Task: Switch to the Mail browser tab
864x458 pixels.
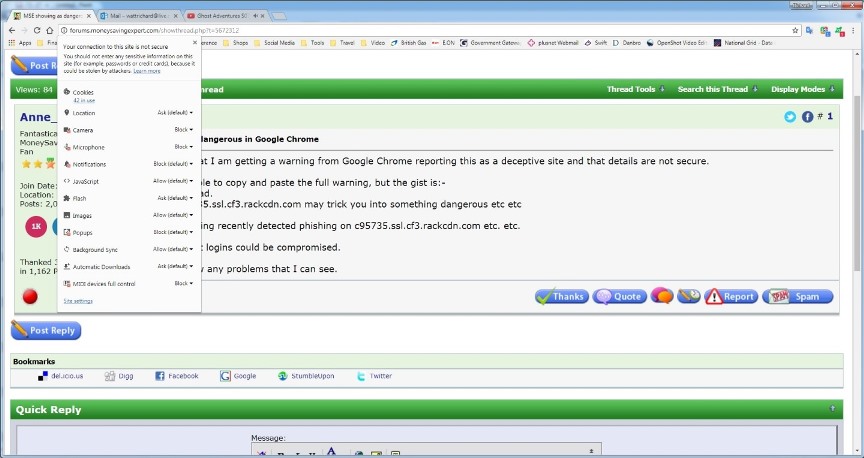Action: pos(138,16)
